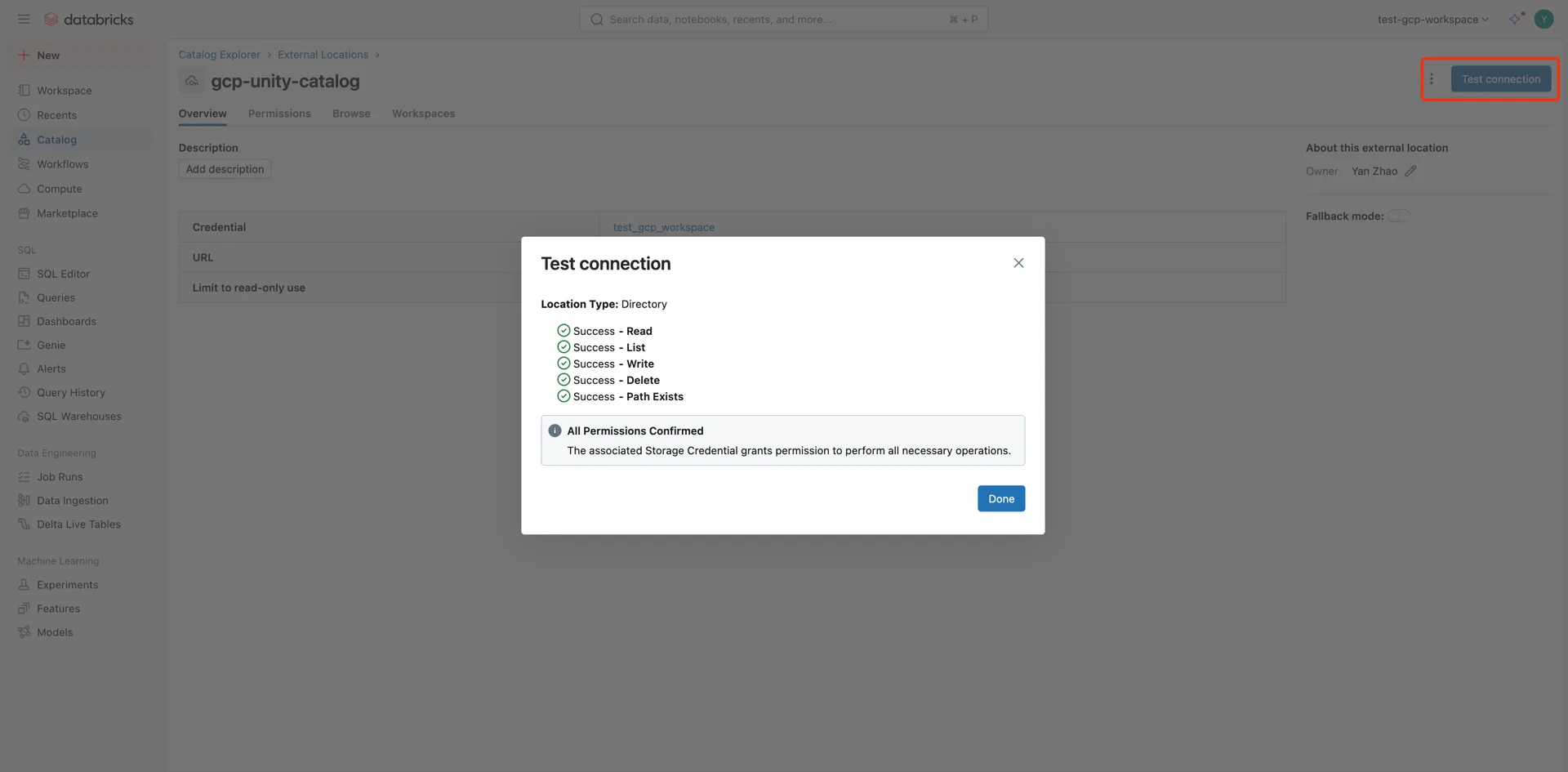Click the Databricks logo
Viewport: 1568px width, 772px height.
(x=89, y=19)
